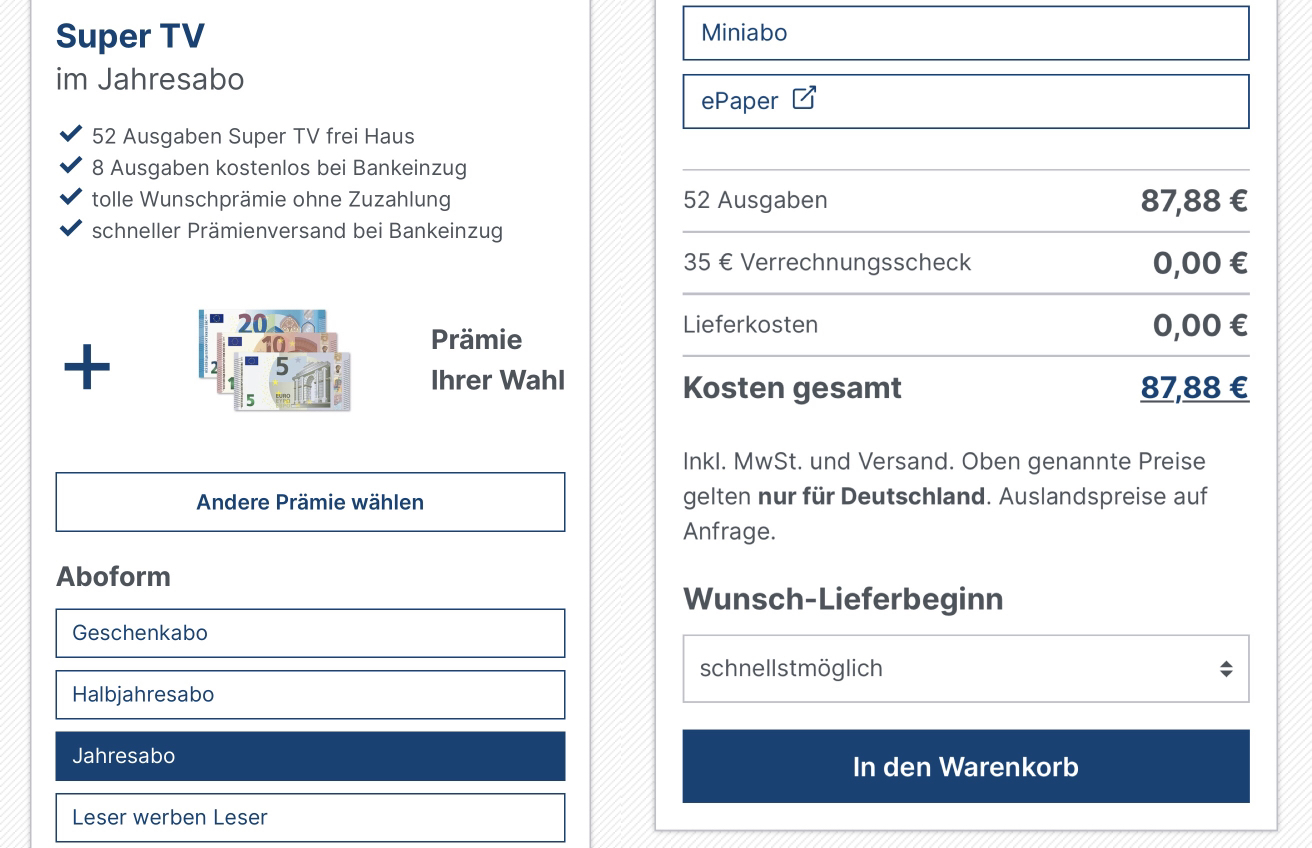The image size is (1312, 848).
Task: Click the checkmark beside 8 Ausgaben kostenlos
Action: [70, 166]
